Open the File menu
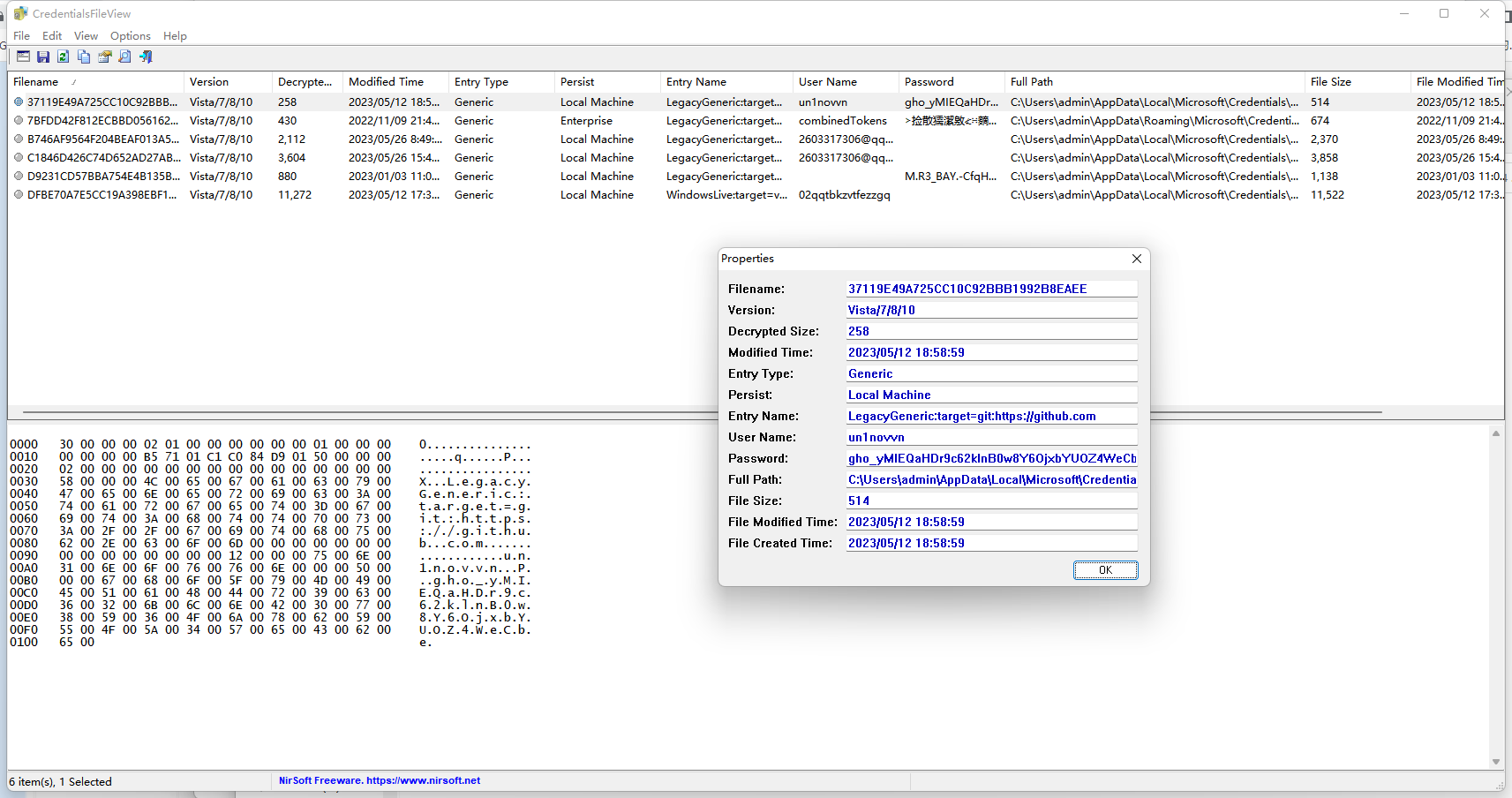The width and height of the screenshot is (1512, 798). (22, 36)
